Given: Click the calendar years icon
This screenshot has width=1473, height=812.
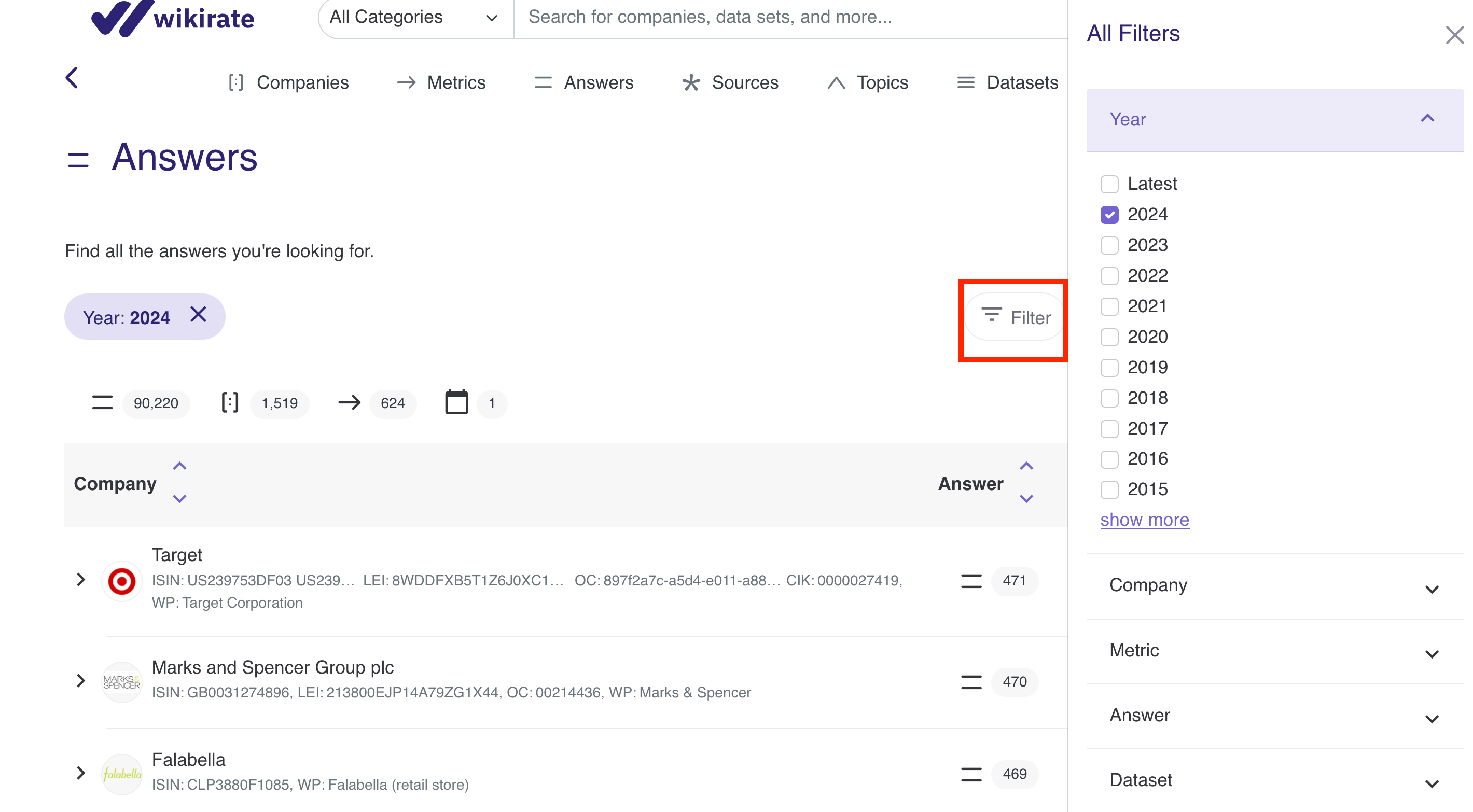Looking at the screenshot, I should [456, 402].
